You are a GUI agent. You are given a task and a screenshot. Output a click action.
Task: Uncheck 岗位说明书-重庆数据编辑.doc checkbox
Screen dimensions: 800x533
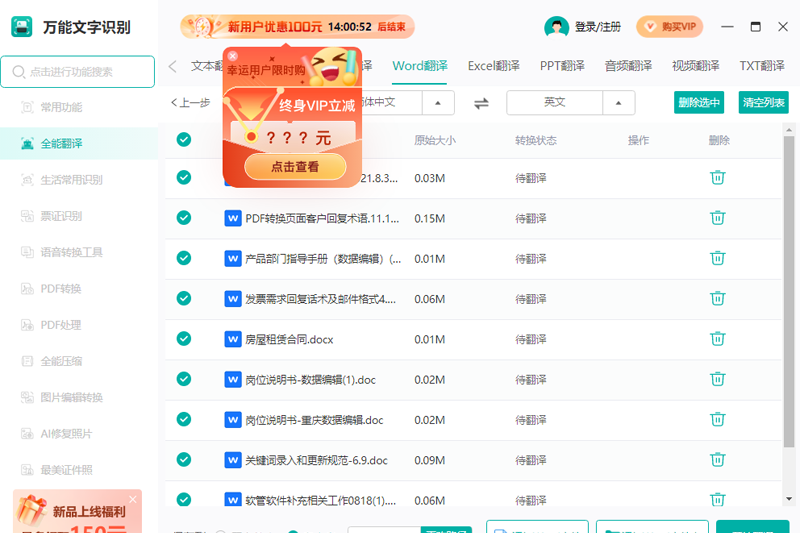184,419
